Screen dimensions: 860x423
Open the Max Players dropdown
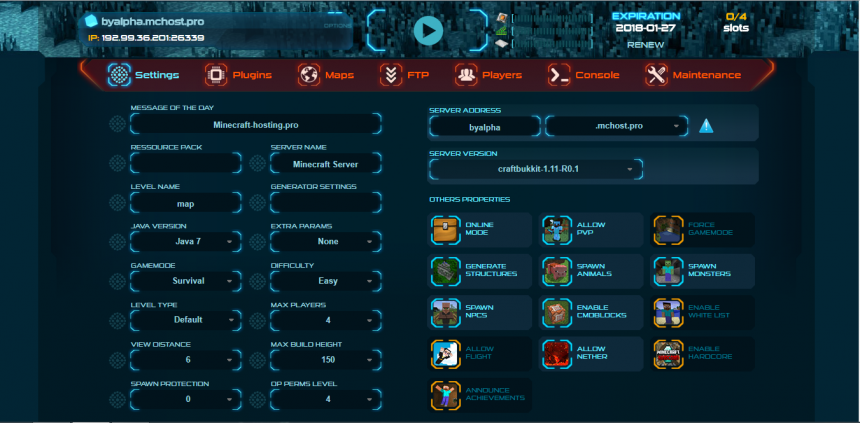tap(326, 320)
